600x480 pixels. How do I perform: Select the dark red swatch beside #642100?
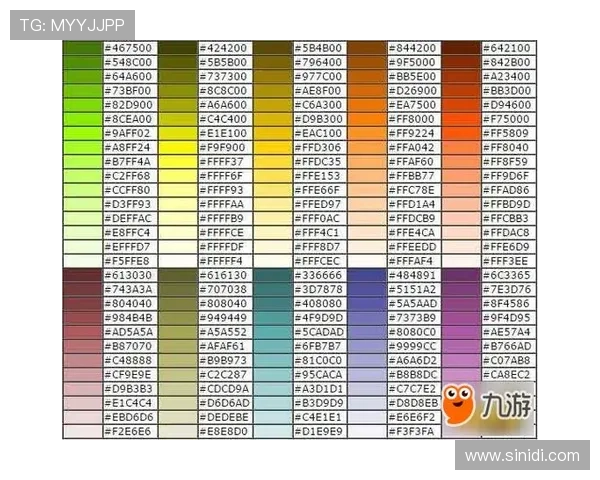[461, 48]
